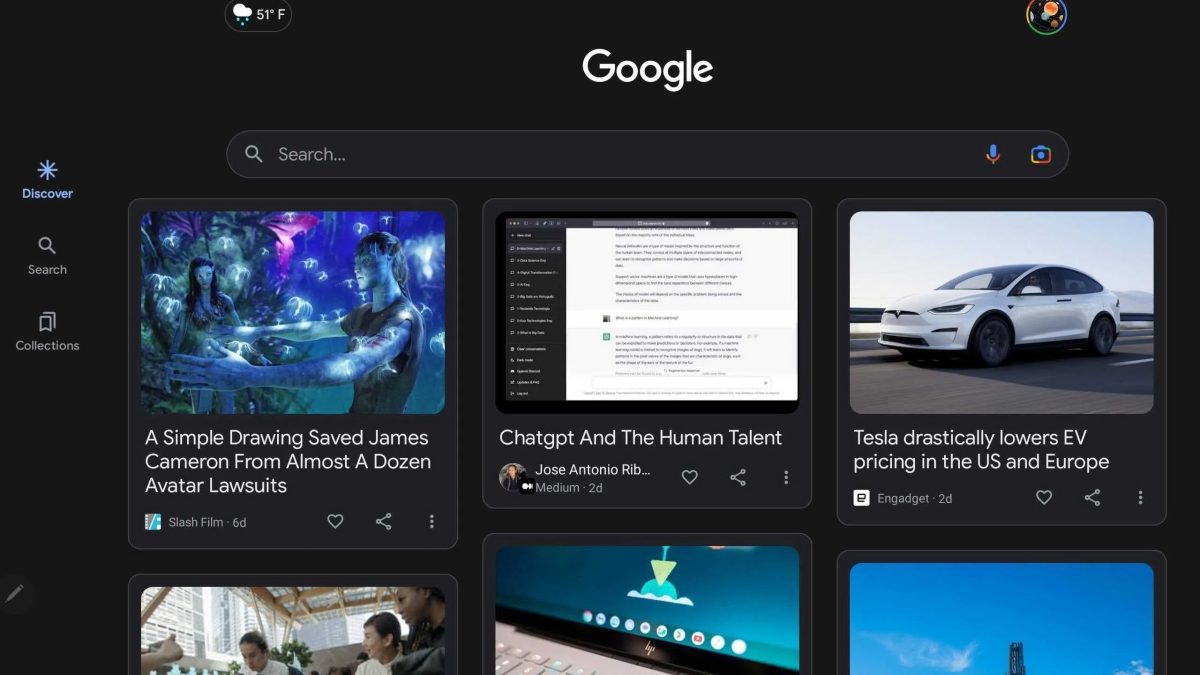This screenshot has width=1200, height=675.
Task: Share the Avatar lawsuits article
Action: tap(383, 521)
